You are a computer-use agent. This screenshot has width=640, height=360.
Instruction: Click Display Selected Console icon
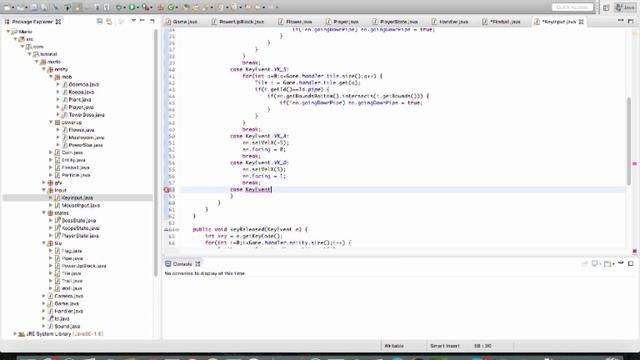(596, 264)
